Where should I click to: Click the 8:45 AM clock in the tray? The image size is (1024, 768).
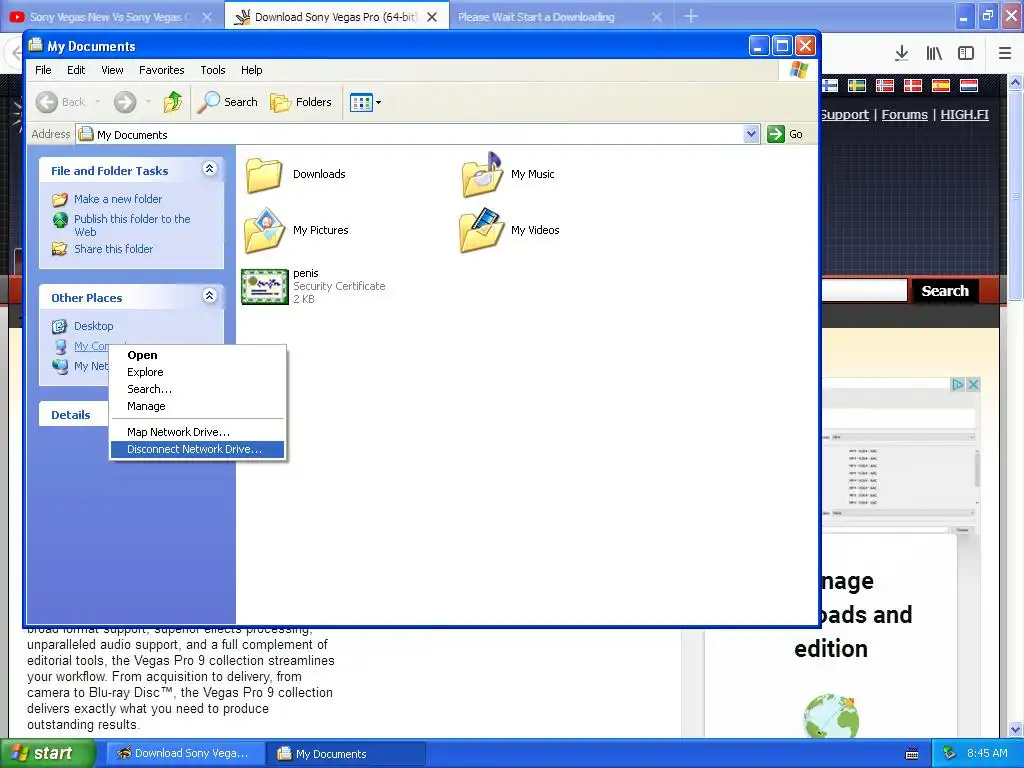[987, 754]
